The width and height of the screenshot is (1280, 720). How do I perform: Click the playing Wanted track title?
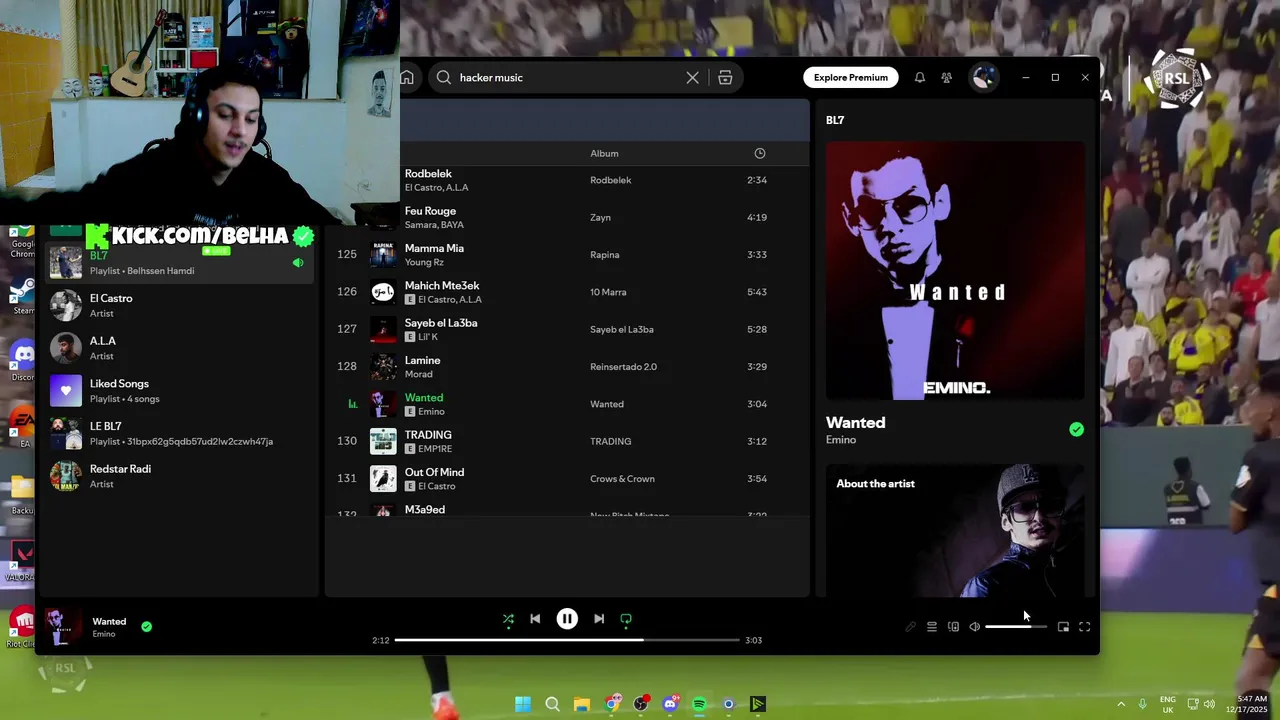(424, 397)
